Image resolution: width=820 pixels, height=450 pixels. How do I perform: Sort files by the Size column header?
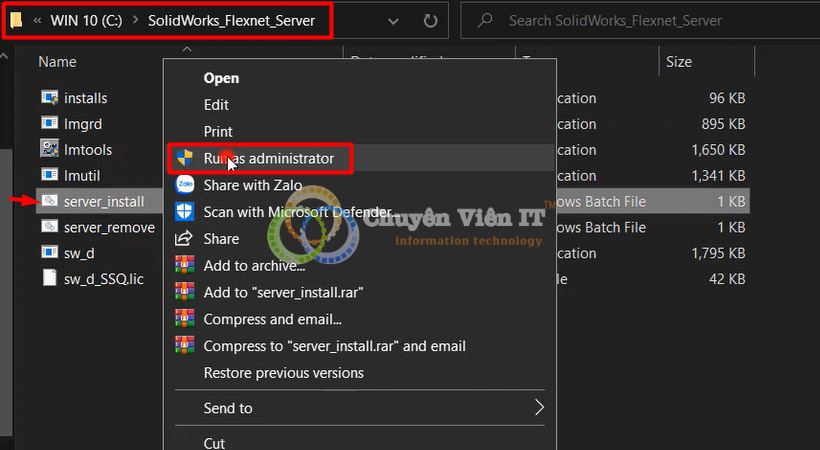pos(678,62)
